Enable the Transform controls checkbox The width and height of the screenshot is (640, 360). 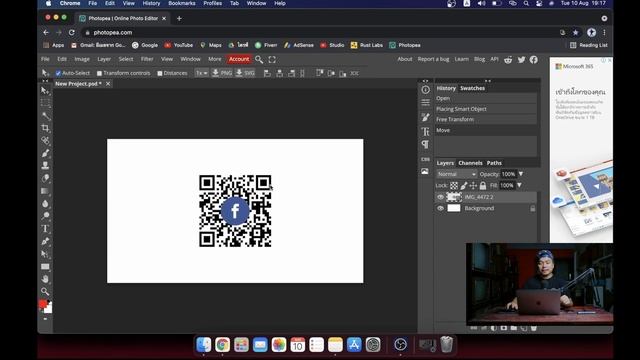click(x=99, y=73)
